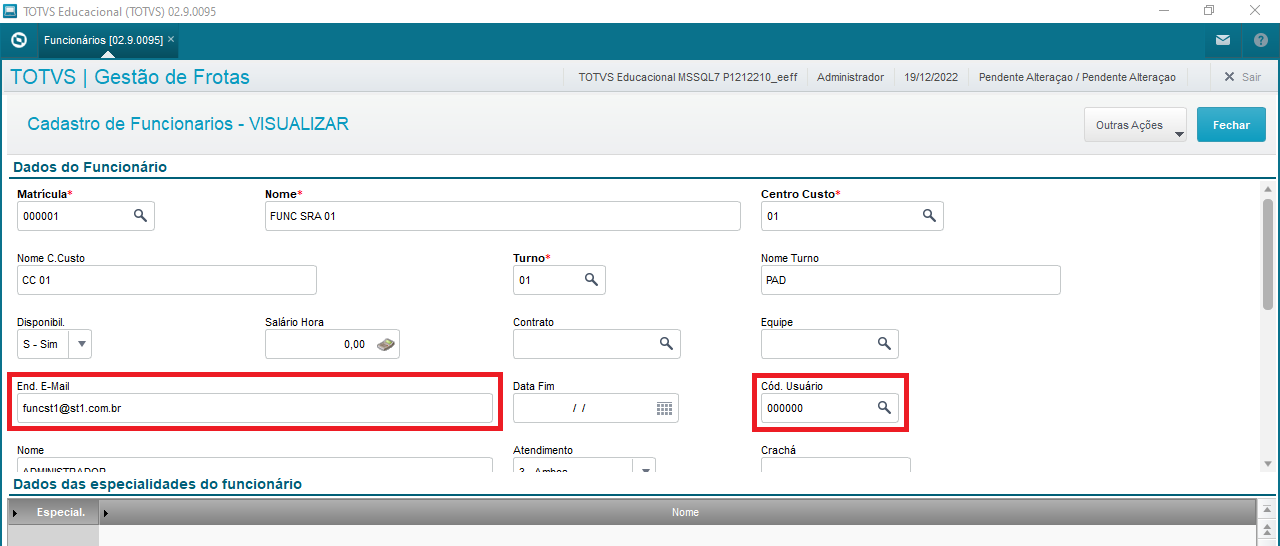Click the Data Fim date field
Screen dimensions: 1280x546
click(x=596, y=408)
